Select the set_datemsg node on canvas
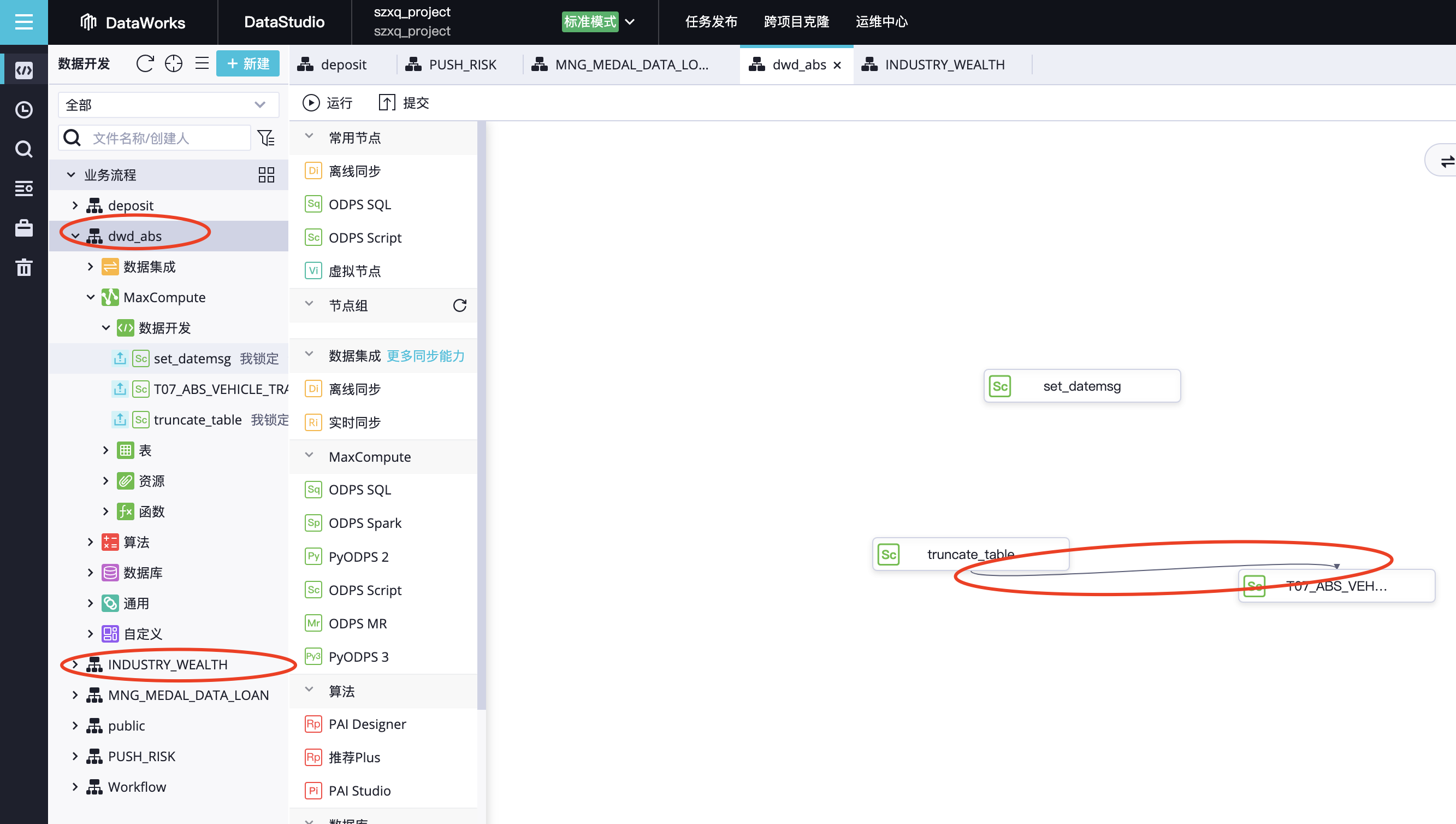Screen dimensions: 1456x824 (x=1081, y=386)
